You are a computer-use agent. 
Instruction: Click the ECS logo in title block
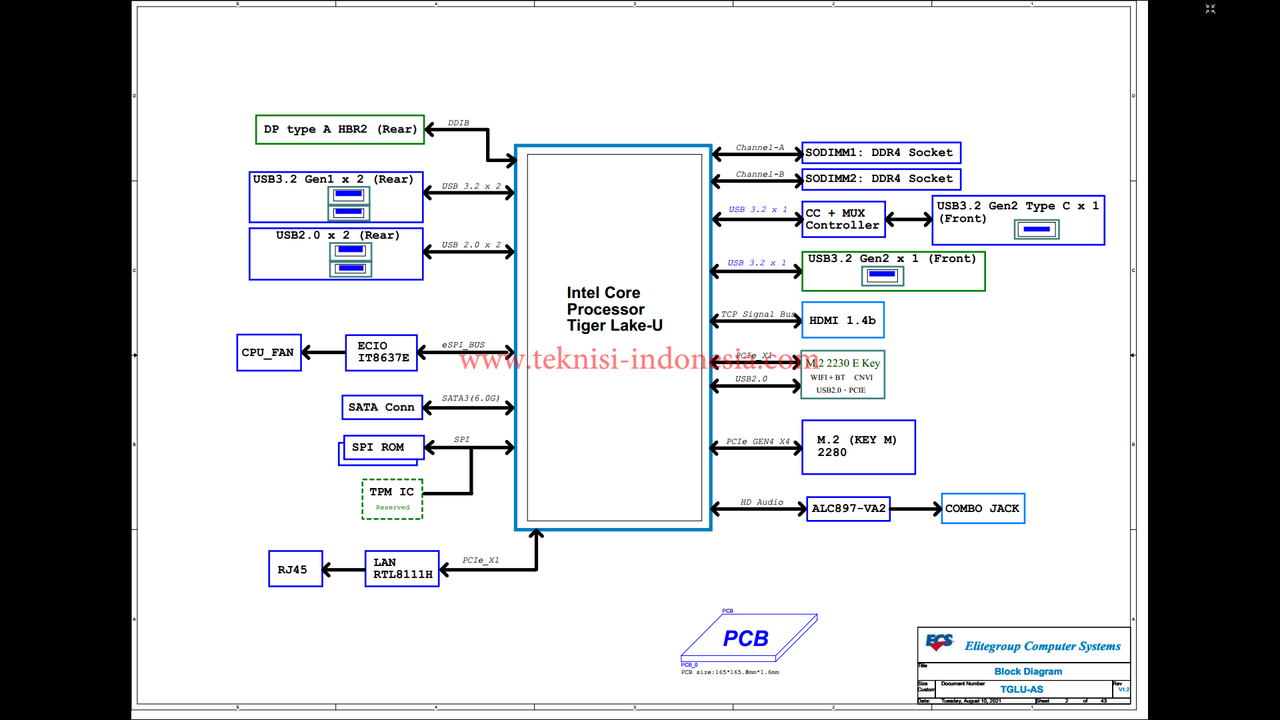[940, 642]
